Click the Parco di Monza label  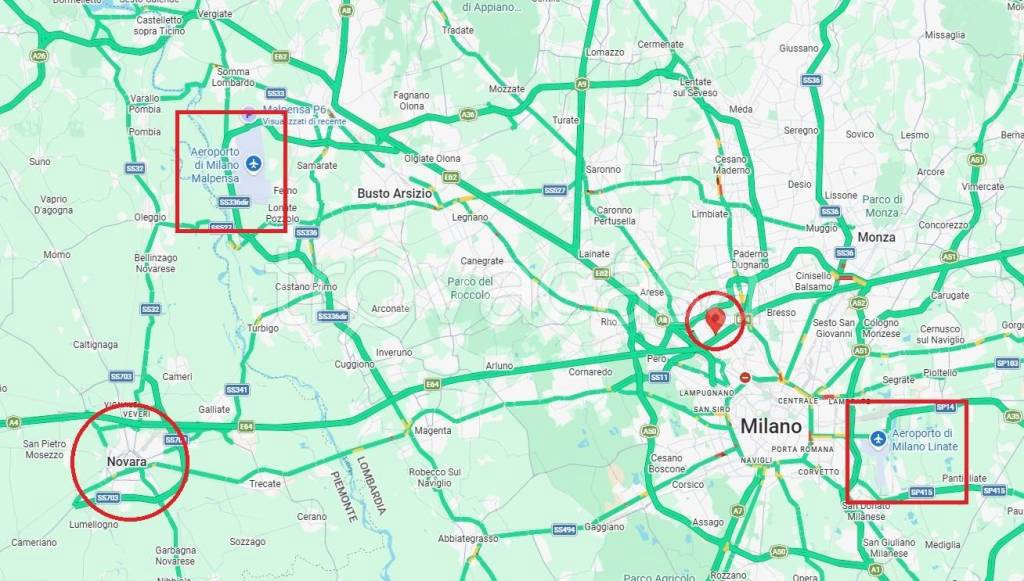(x=882, y=206)
